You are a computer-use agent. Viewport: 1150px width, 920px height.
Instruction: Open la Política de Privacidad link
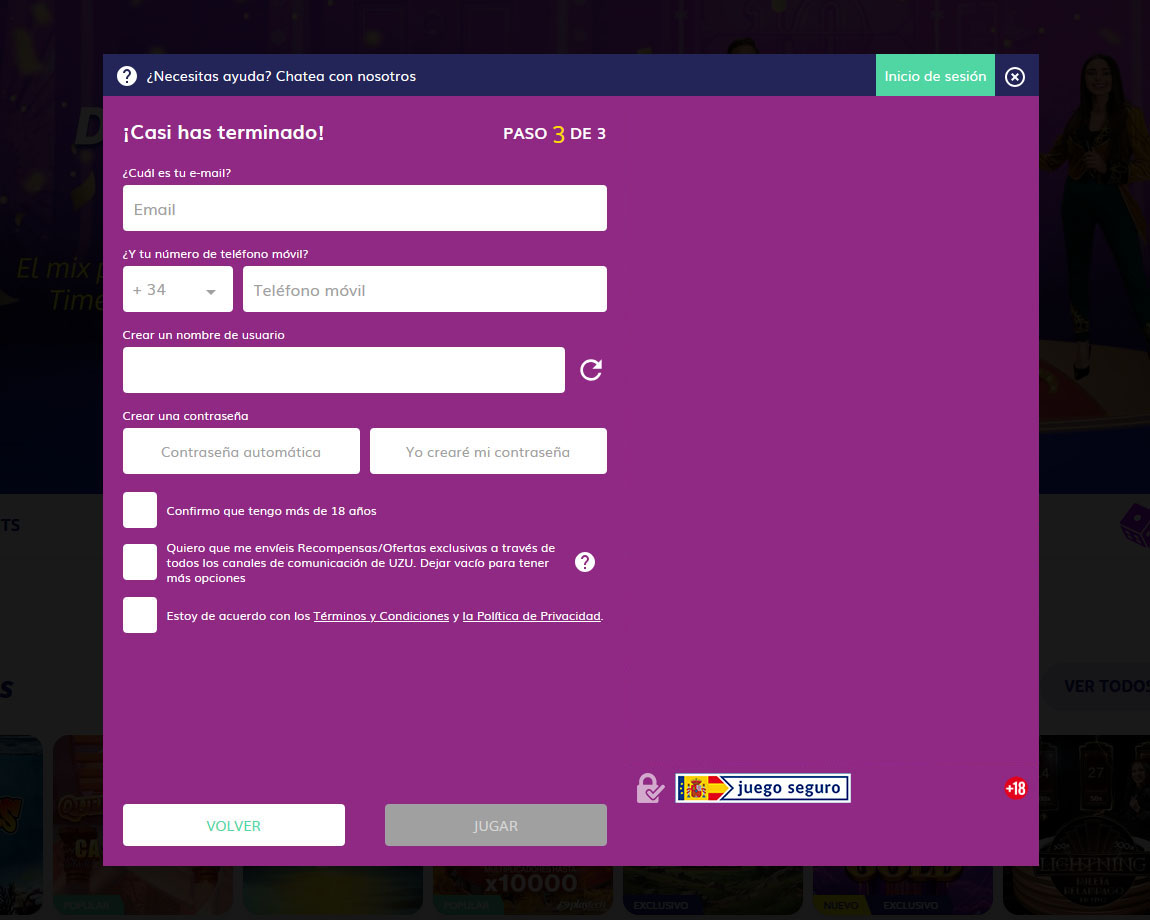click(531, 616)
